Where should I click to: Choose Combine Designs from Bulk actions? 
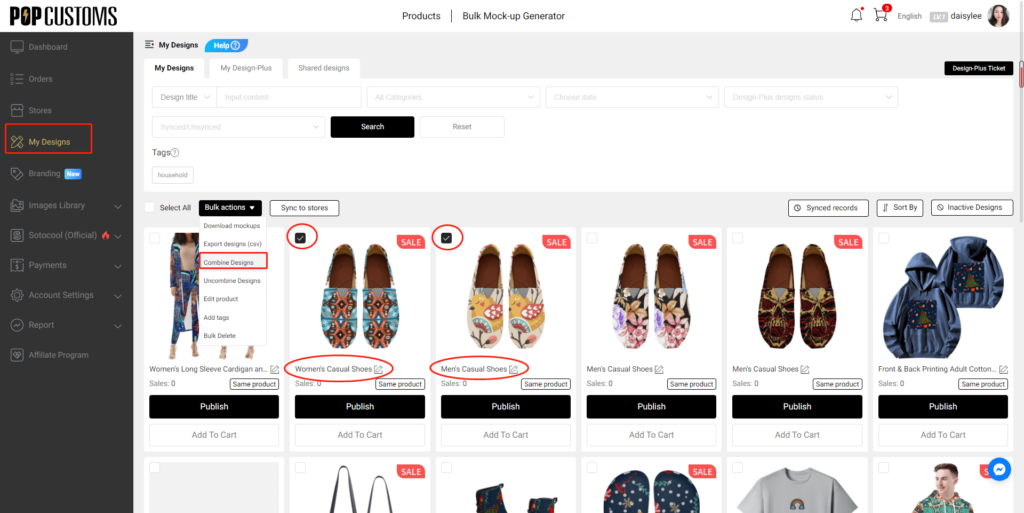(x=233, y=262)
